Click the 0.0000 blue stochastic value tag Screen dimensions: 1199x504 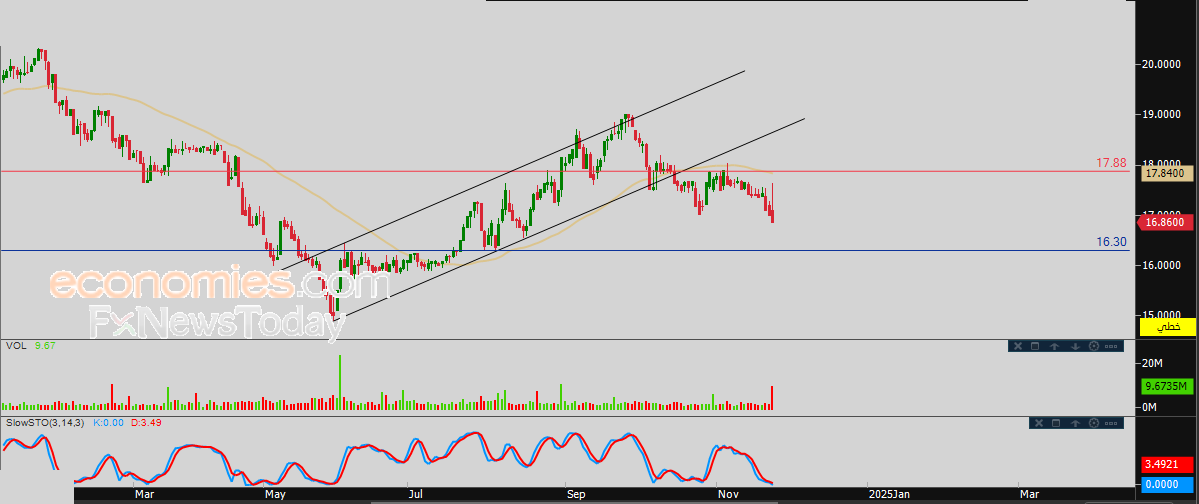1168,483
